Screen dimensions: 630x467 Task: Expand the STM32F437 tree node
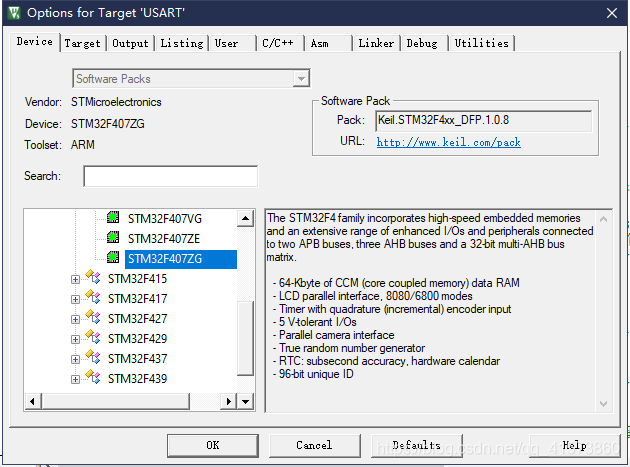(x=75, y=359)
